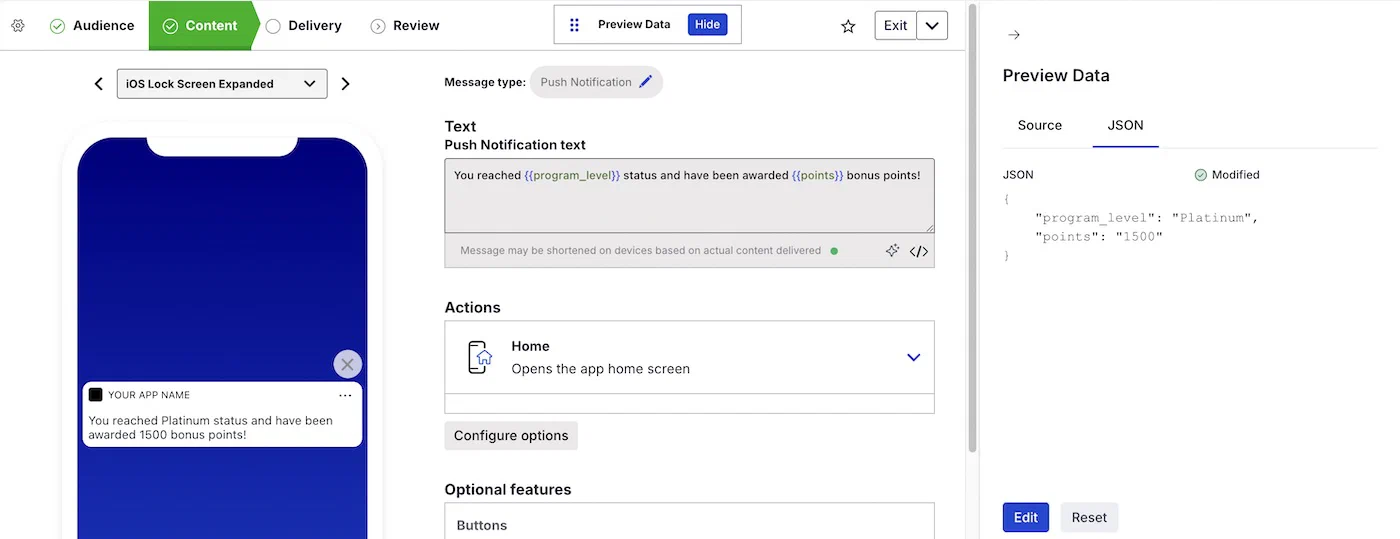Open the AI sparkle assistant icon

coord(892,251)
